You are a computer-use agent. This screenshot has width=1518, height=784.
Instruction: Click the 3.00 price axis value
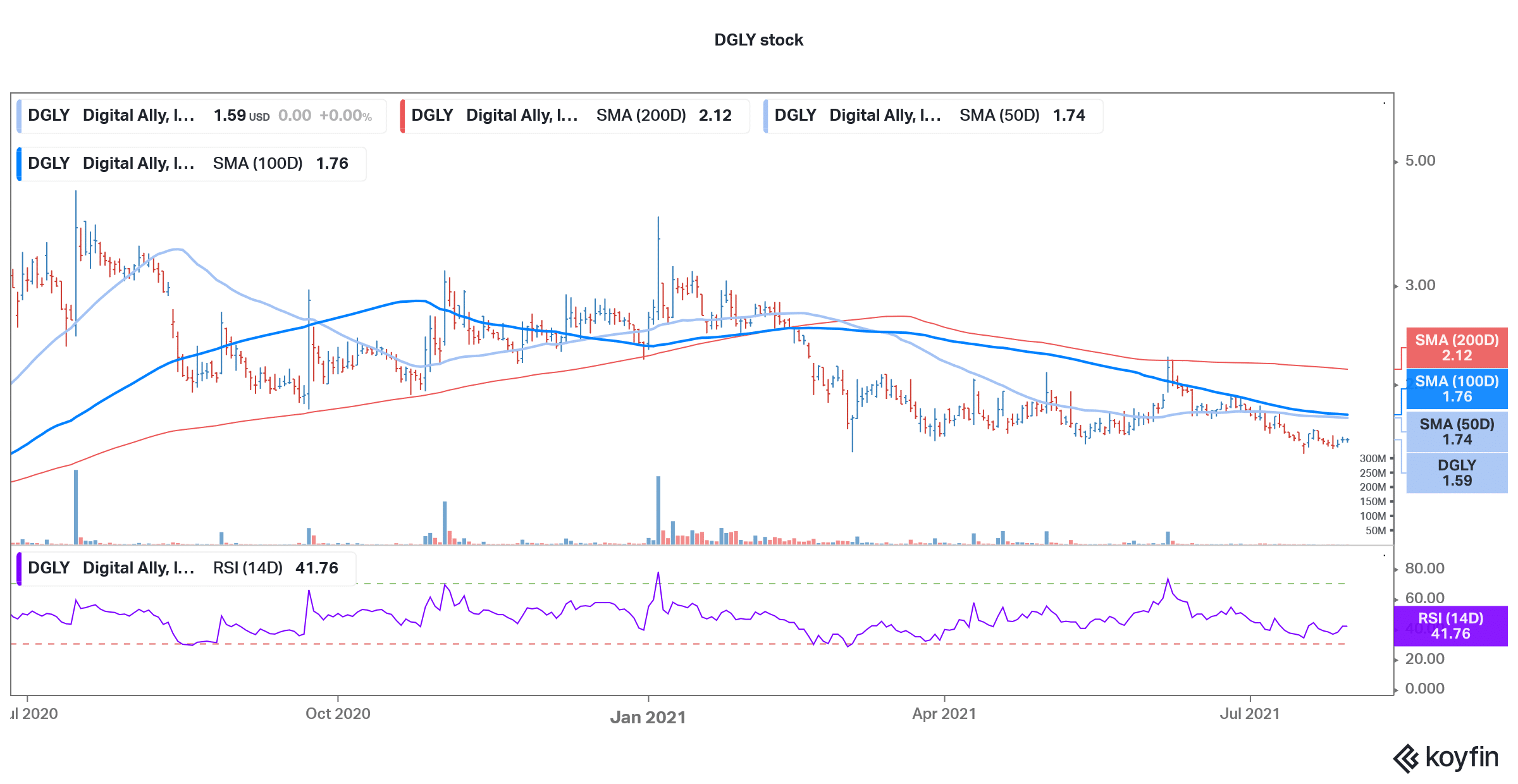[1420, 285]
